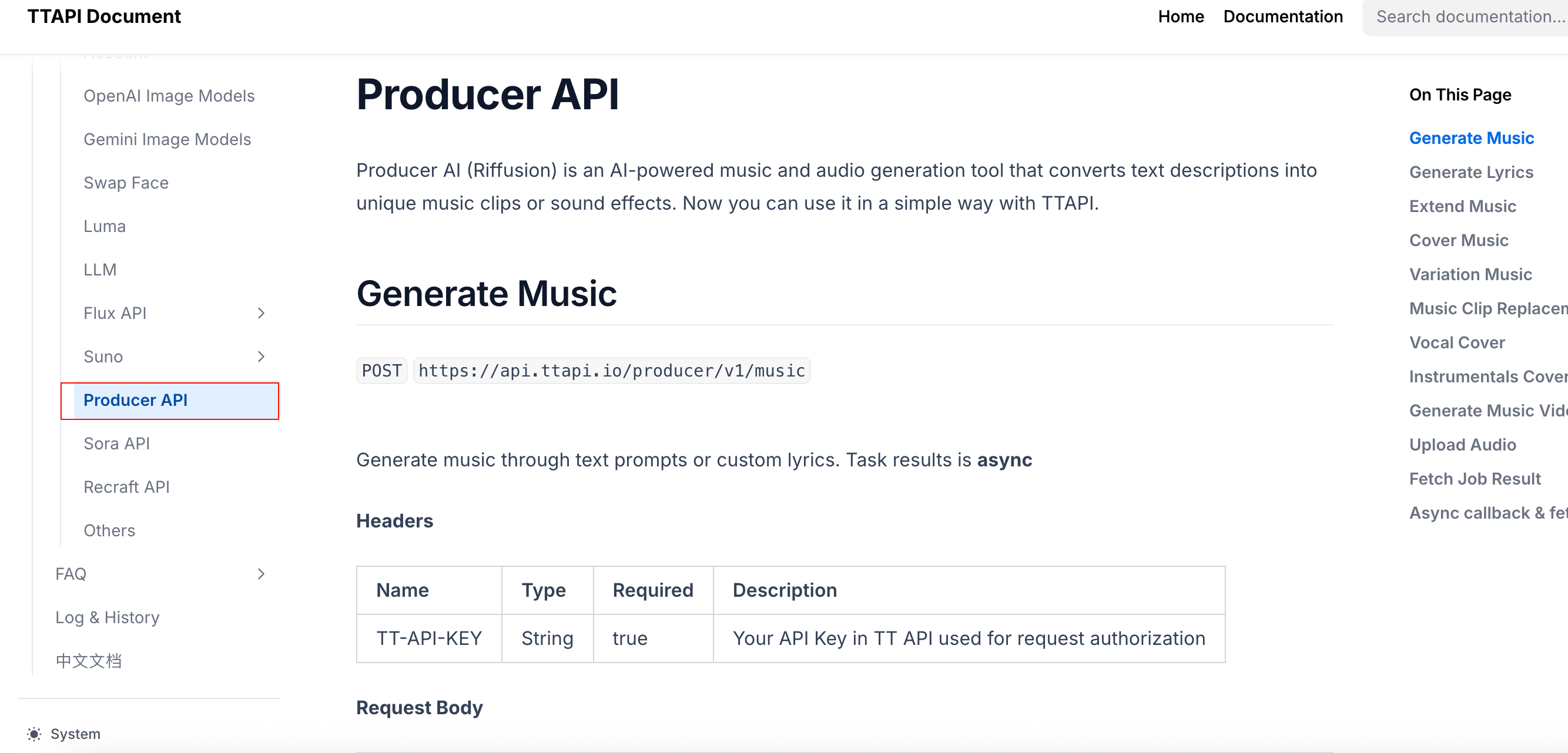1568x753 pixels.
Task: Go to the Home nav item
Action: [x=1180, y=16]
